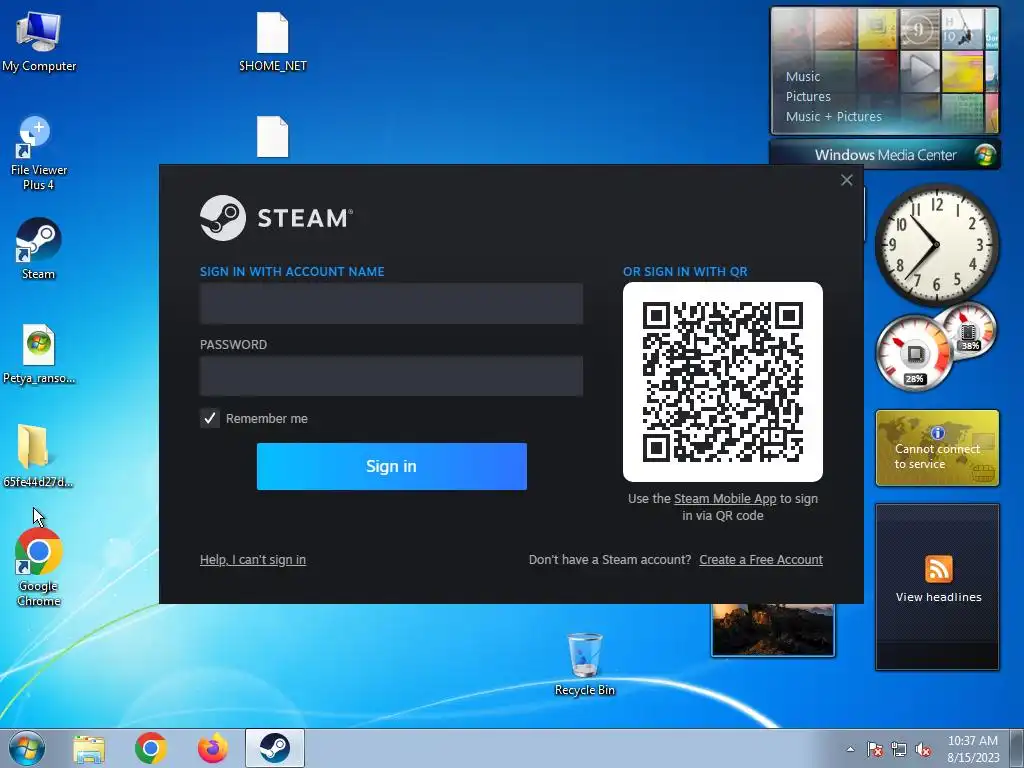Image resolution: width=1024 pixels, height=768 pixels.
Task: Open Windows Explorer from taskbar
Action: coord(89,748)
